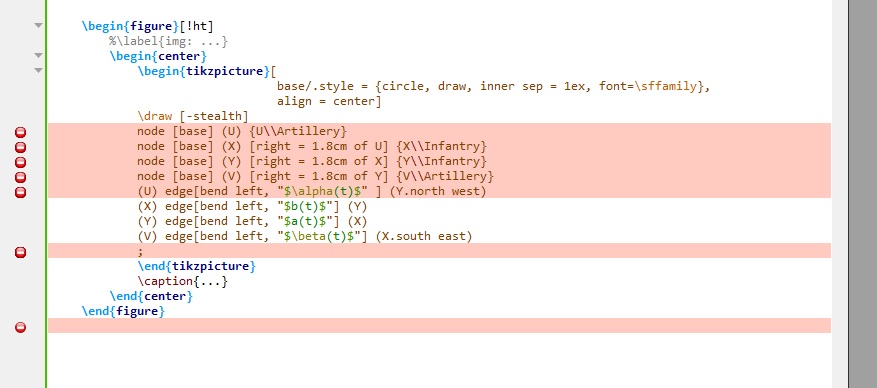
Task: Collapse the \begin{center} fold arrow
Action: pos(38,55)
